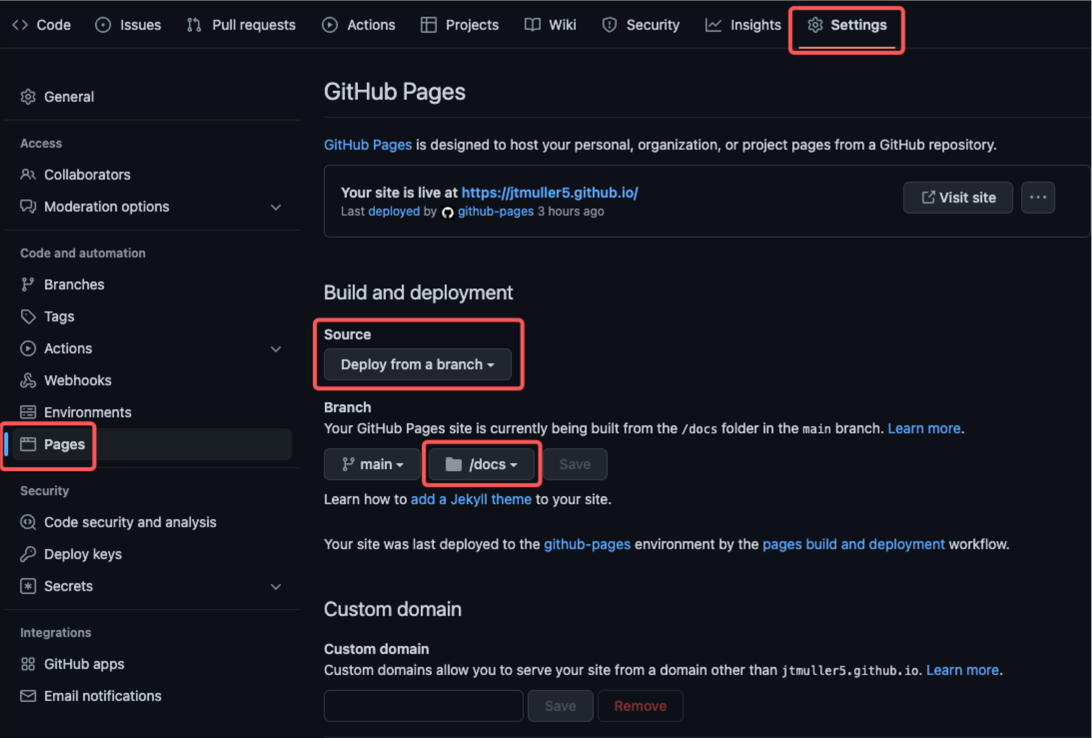Click the Webhooks icon

click(28, 381)
